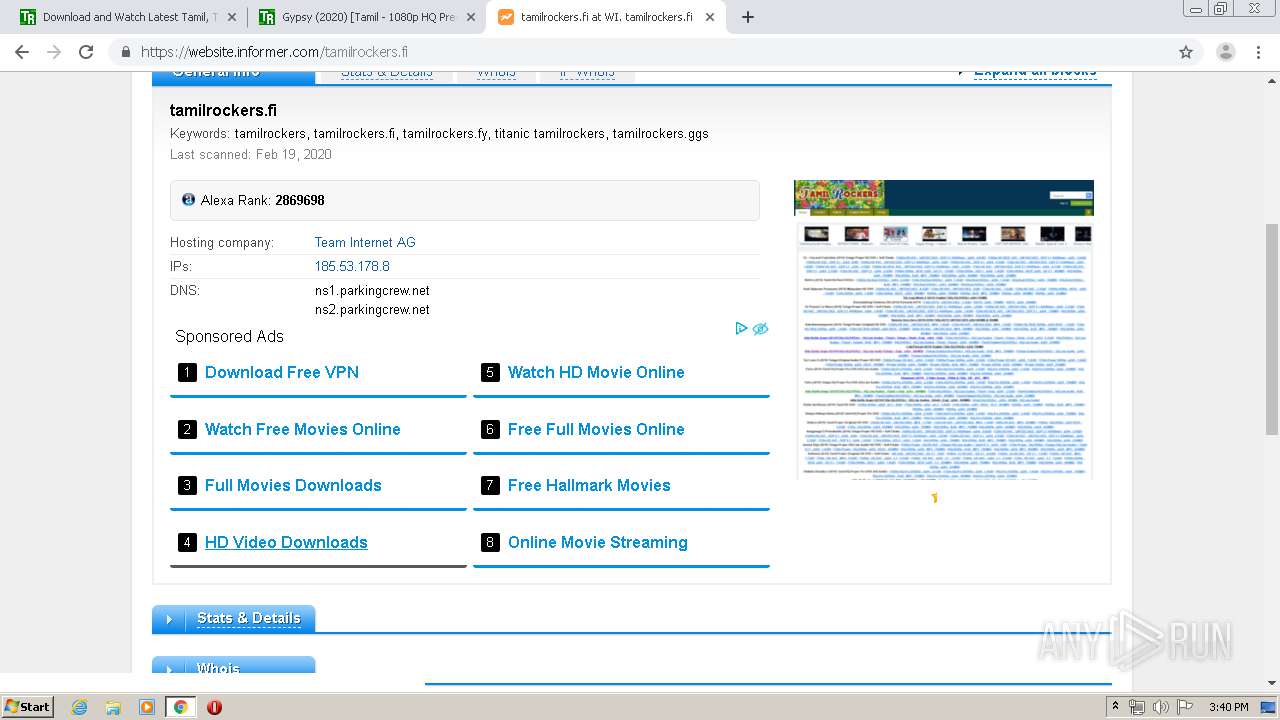The height and width of the screenshot is (720, 1280).
Task: Click the Alexa Rank value 2869698
Action: coord(300,200)
